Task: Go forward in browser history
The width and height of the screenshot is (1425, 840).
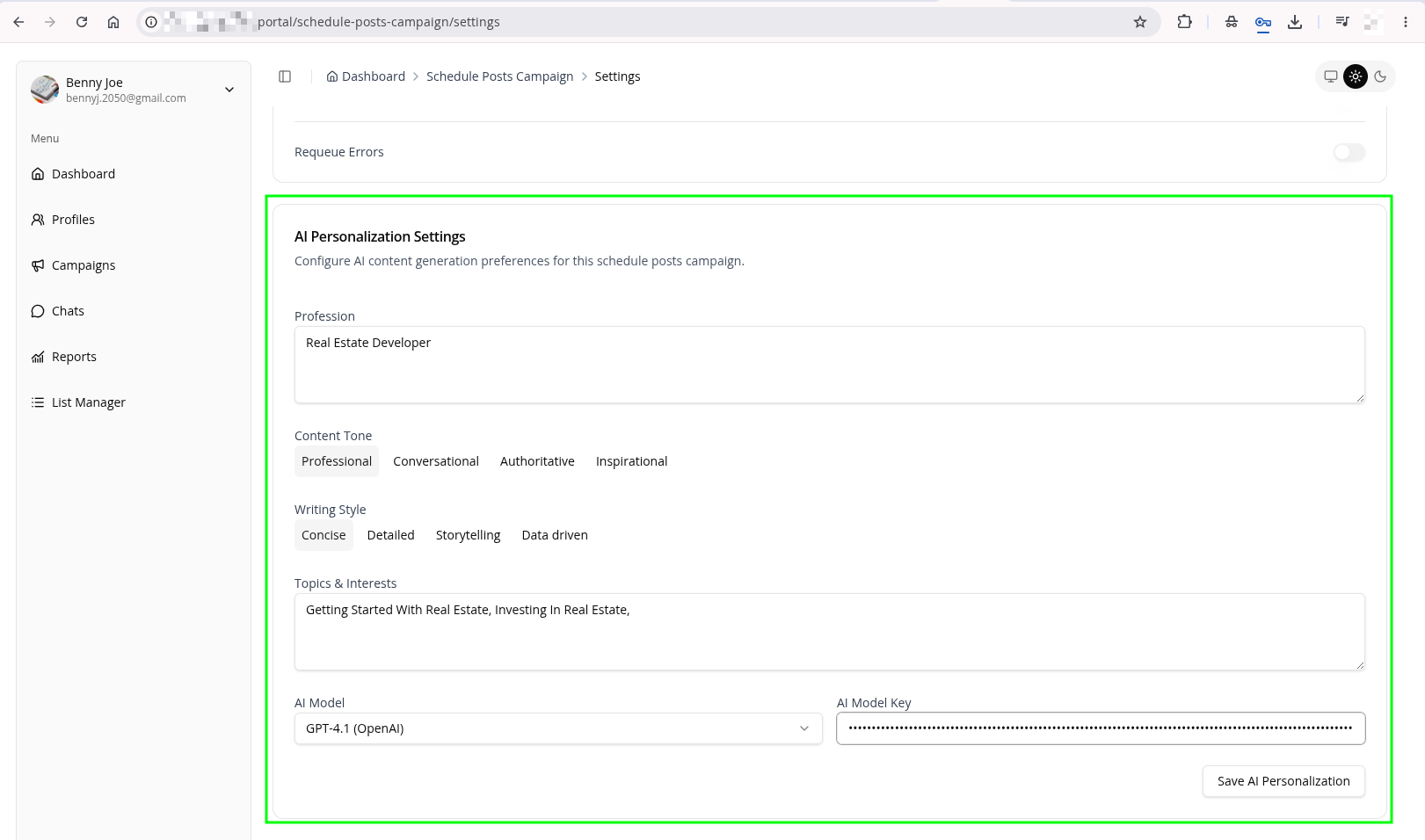Action: point(50,22)
